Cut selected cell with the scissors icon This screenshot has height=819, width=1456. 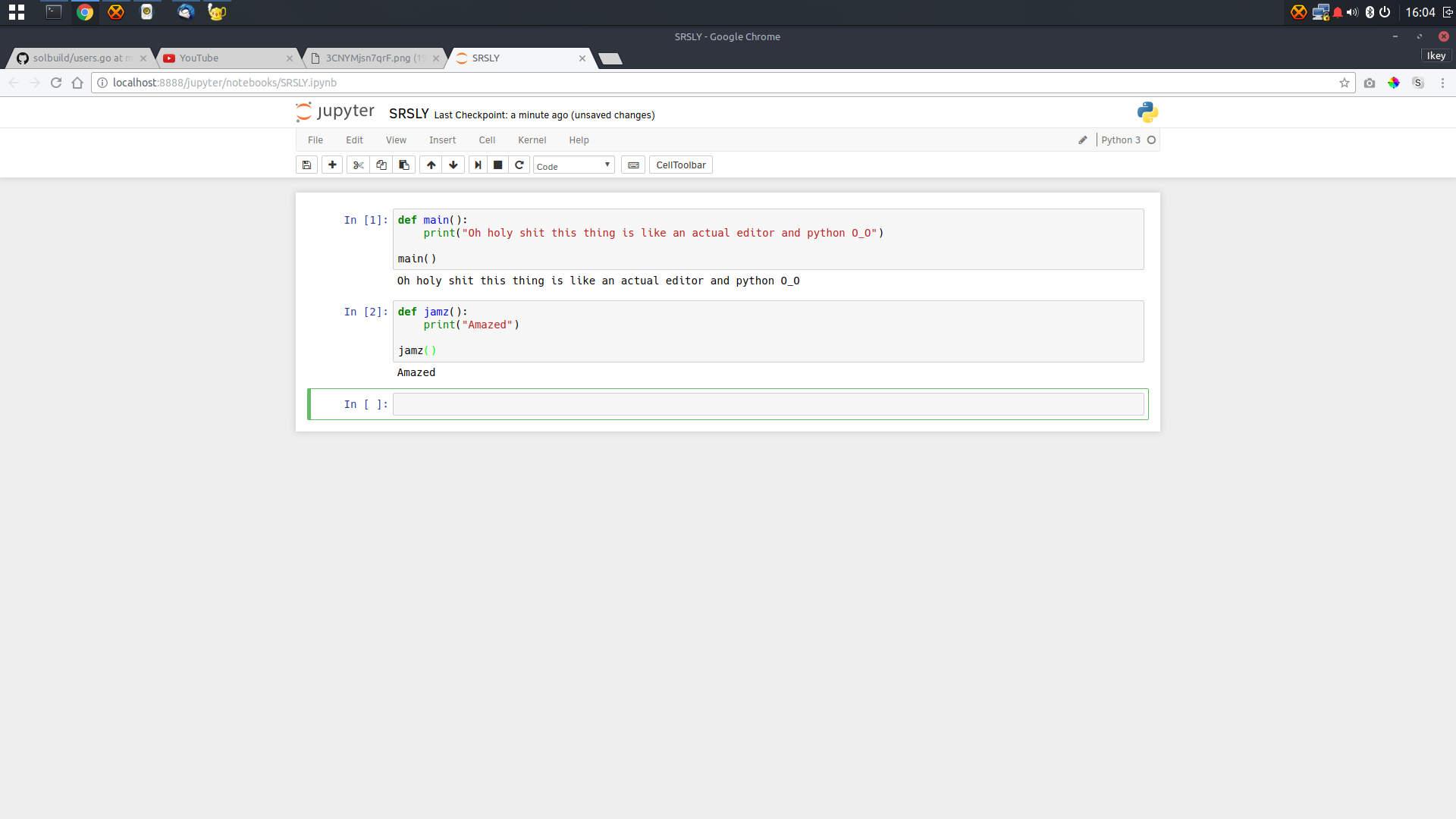coord(358,165)
